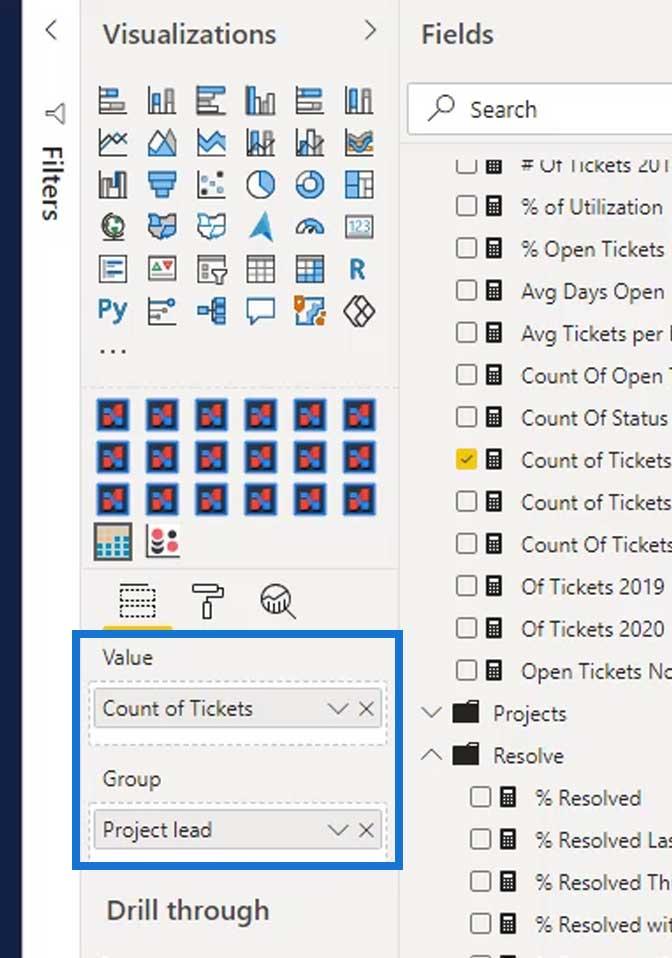Check the Of Tickets 2019 measure
Screen dimensions: 672x958
tap(466, 586)
